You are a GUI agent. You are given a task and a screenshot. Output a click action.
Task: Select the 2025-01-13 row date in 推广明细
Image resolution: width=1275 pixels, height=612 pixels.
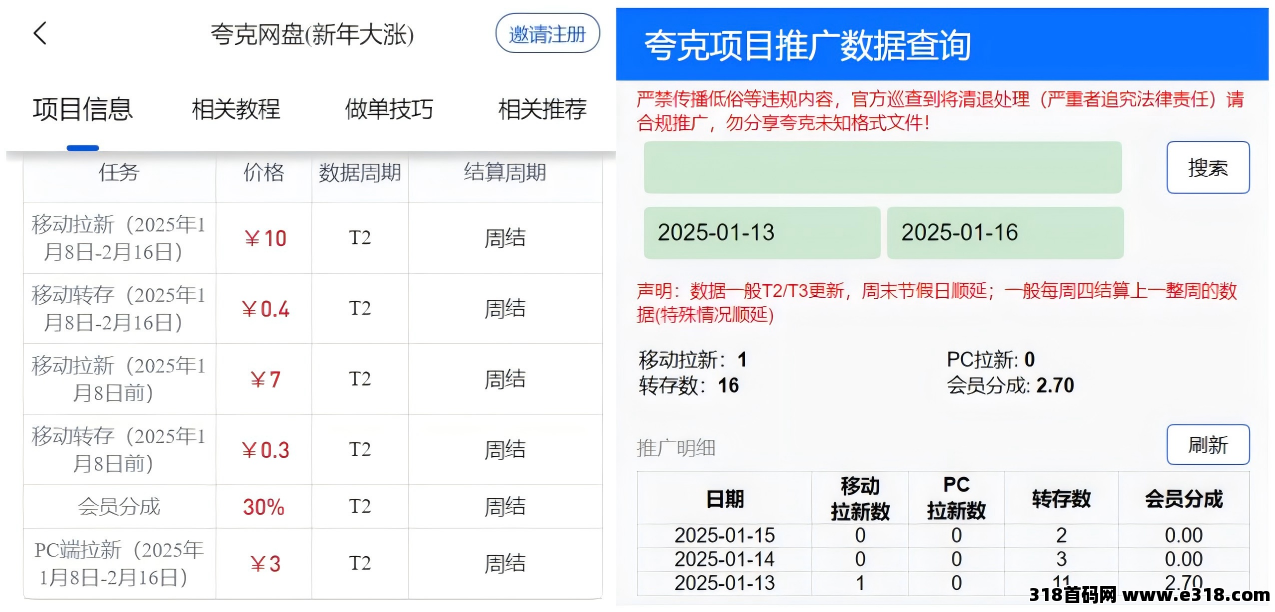pos(725,583)
